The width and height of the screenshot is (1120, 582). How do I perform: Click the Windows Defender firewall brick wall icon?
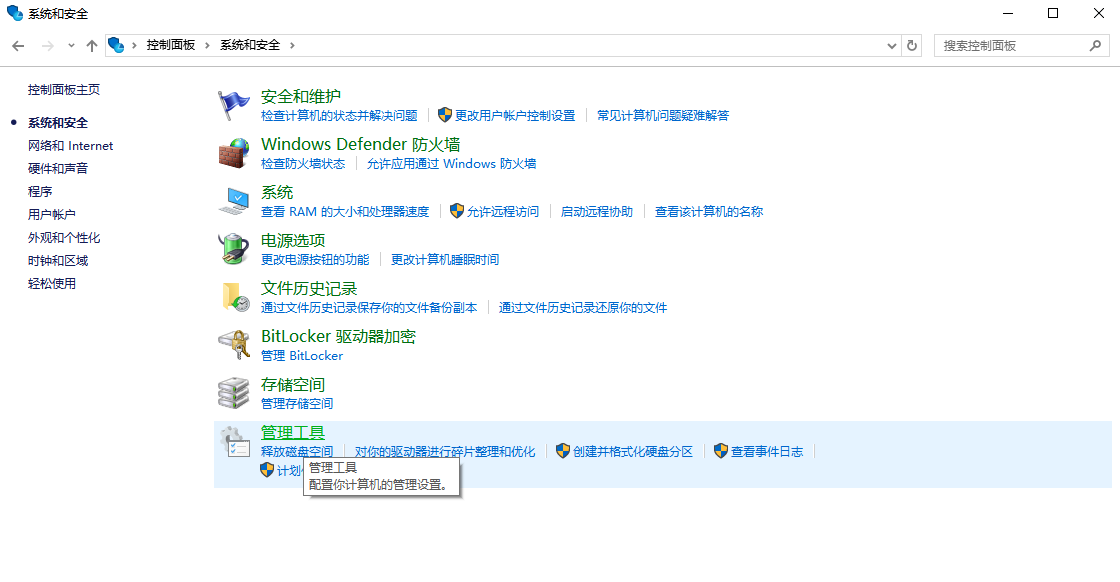[x=234, y=153]
